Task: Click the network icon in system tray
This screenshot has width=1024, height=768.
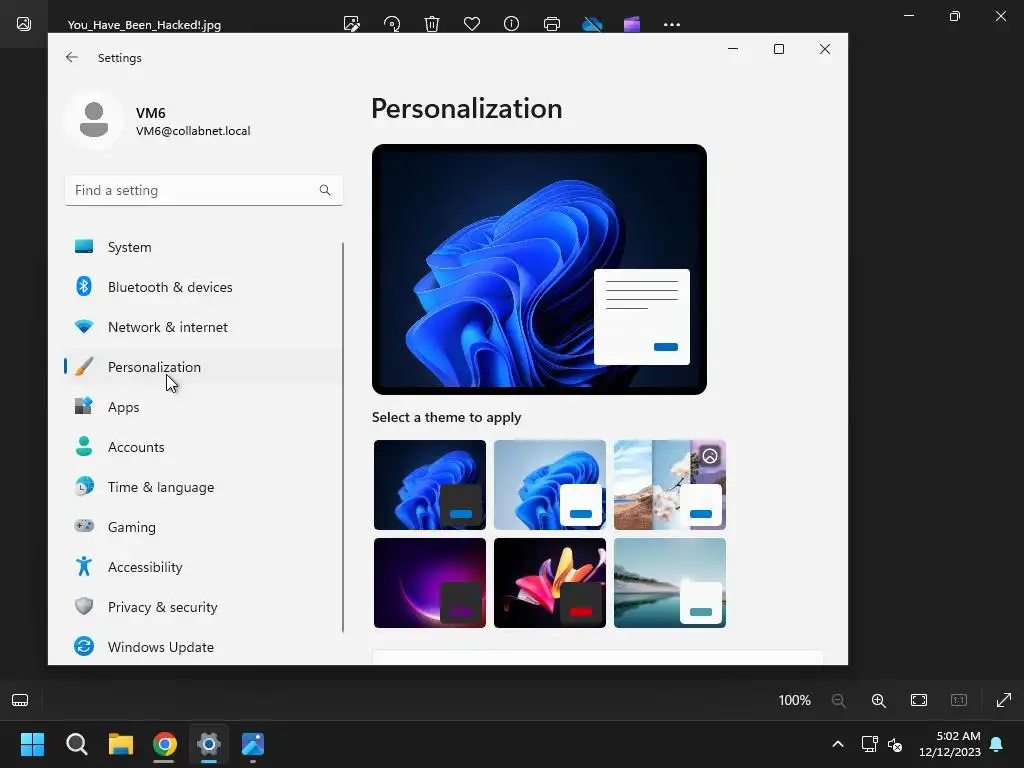Action: pos(869,744)
